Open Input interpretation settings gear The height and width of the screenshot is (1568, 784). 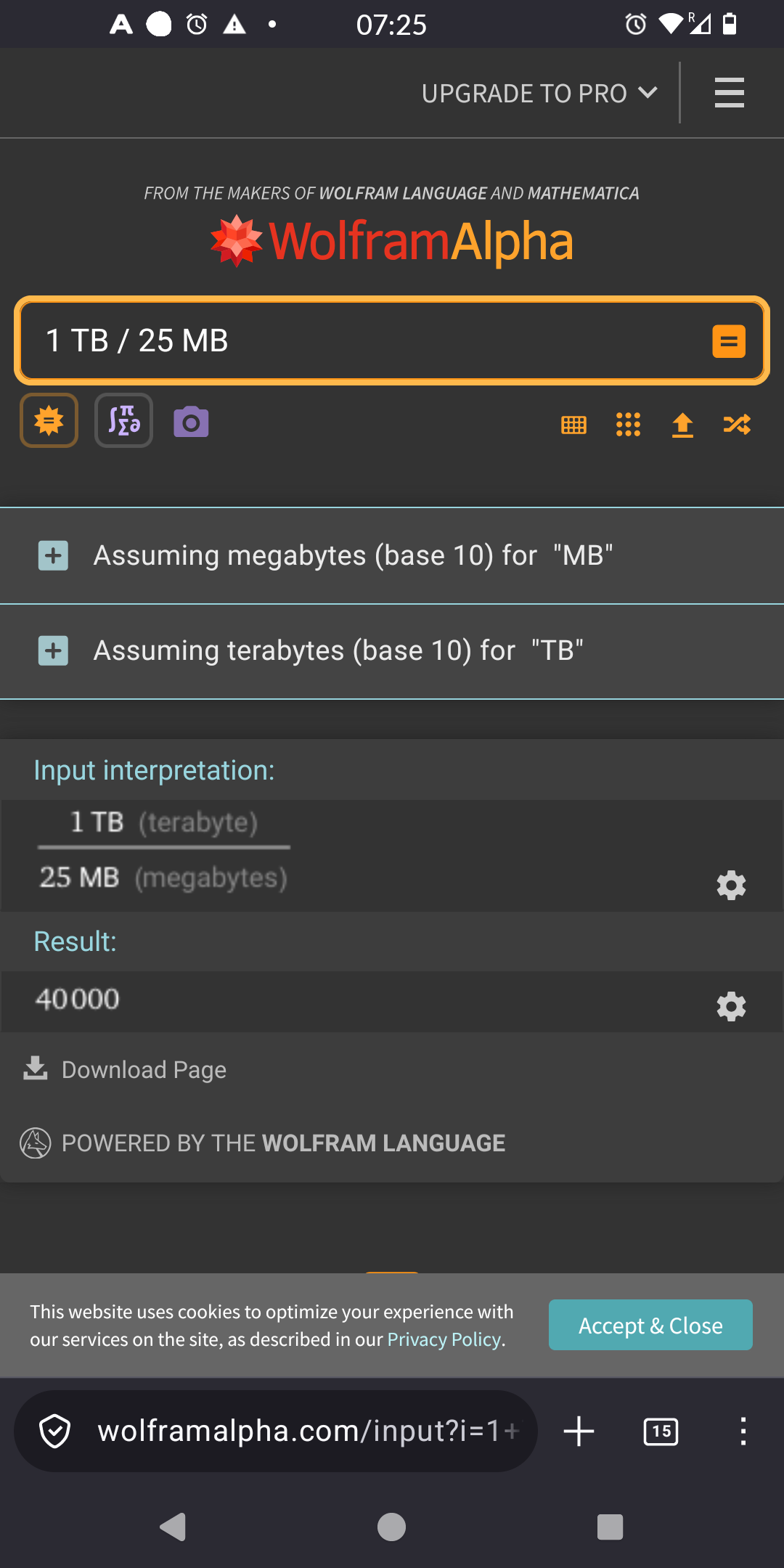coord(731,885)
